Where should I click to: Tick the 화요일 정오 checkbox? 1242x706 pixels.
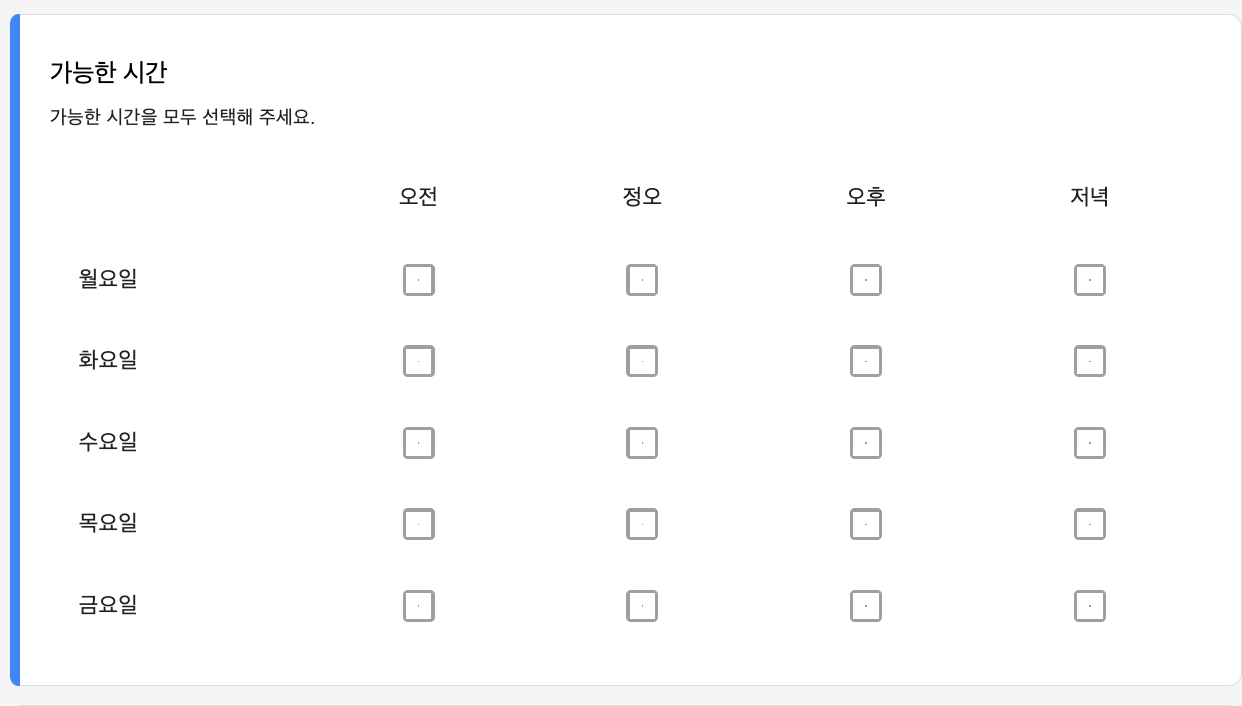(x=642, y=361)
